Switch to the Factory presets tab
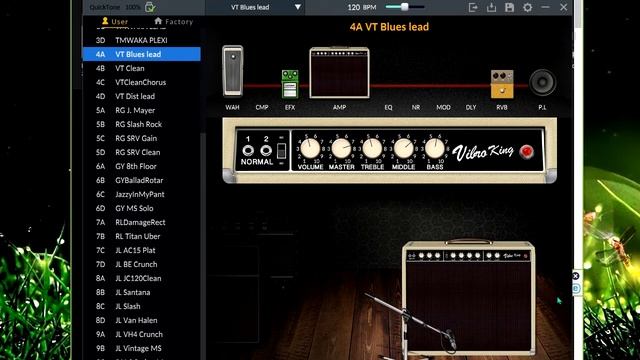Image resolution: width=640 pixels, height=360 pixels. tap(173, 21)
